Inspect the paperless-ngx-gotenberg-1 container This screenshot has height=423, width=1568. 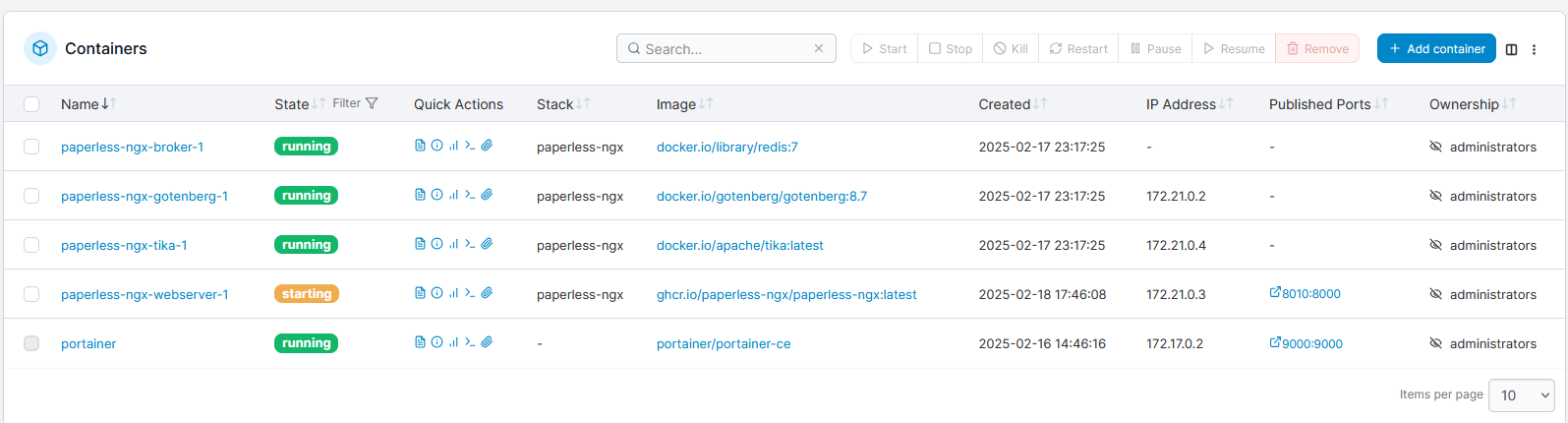[x=436, y=195]
